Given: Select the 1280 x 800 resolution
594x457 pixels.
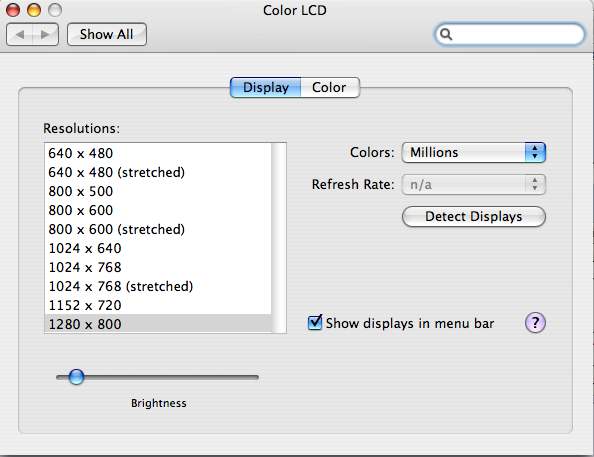Looking at the screenshot, I should [158, 324].
